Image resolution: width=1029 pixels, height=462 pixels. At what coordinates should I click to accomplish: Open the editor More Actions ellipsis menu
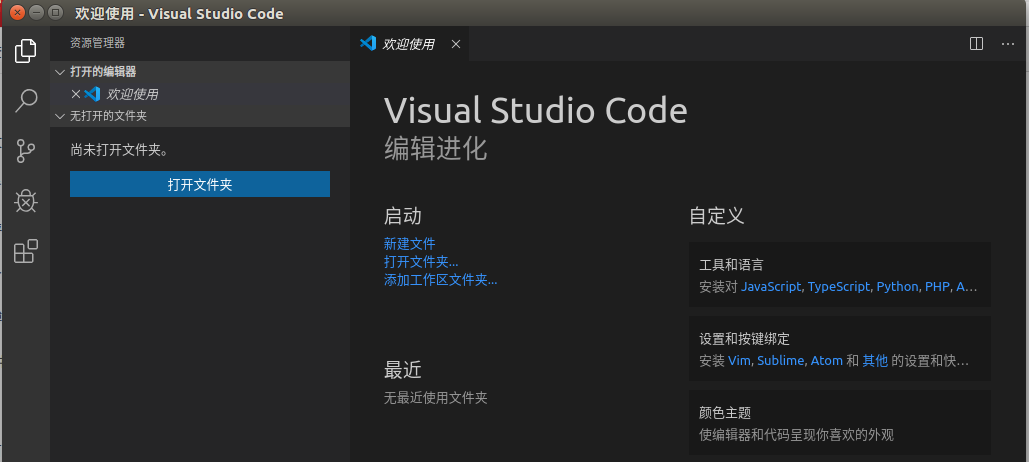click(1008, 44)
